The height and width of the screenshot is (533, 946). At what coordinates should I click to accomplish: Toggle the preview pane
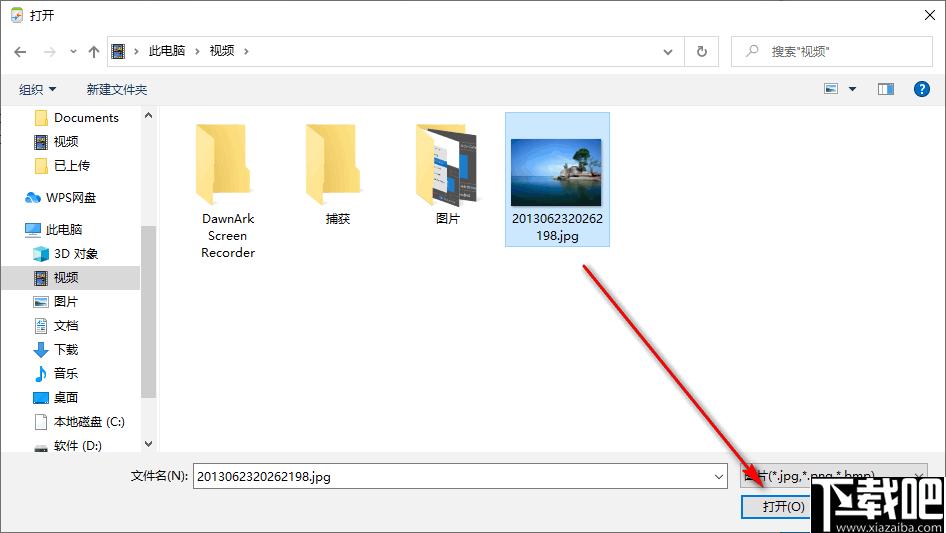point(886,89)
